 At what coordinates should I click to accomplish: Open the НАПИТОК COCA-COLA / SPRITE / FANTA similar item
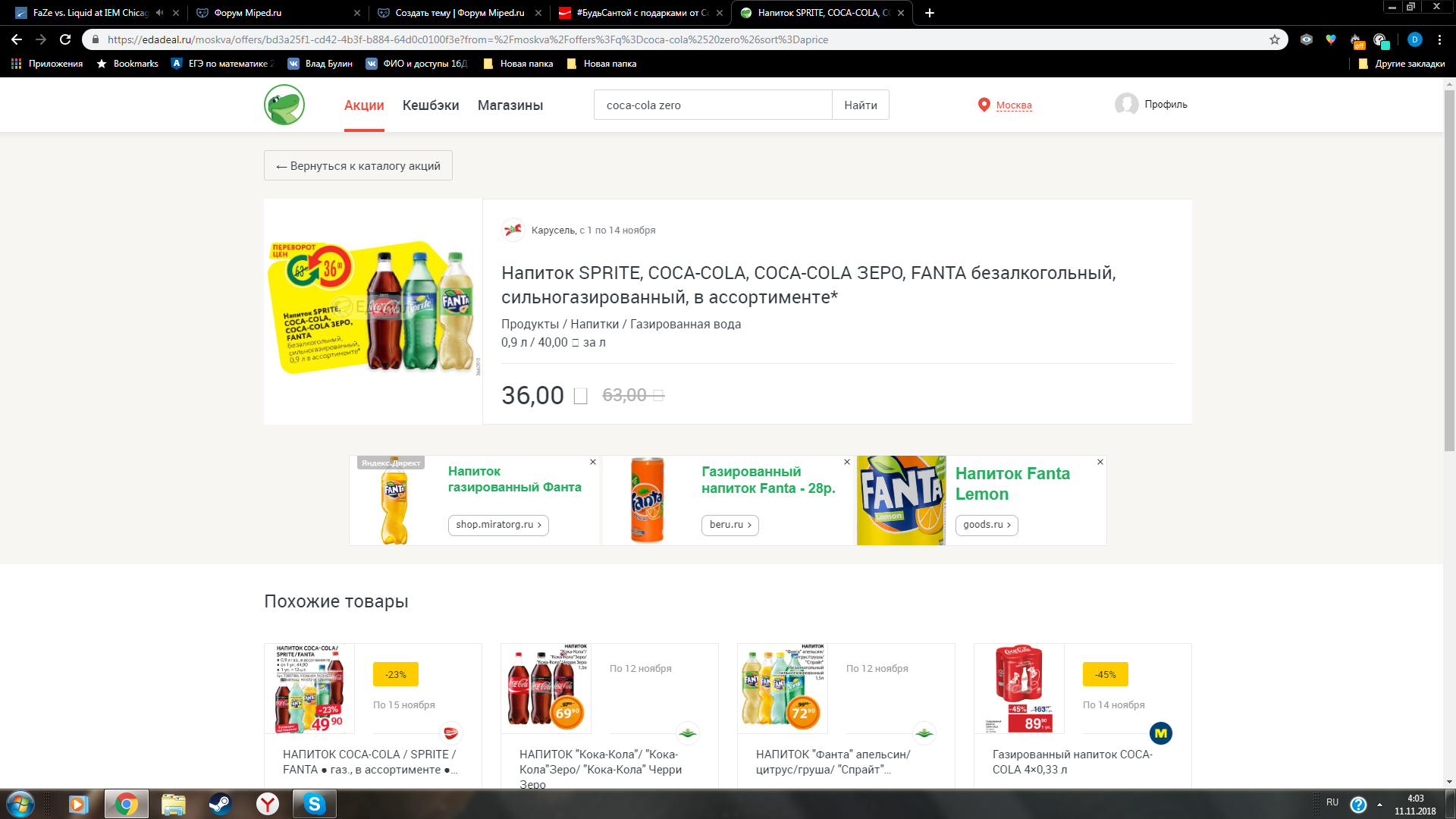point(370,762)
